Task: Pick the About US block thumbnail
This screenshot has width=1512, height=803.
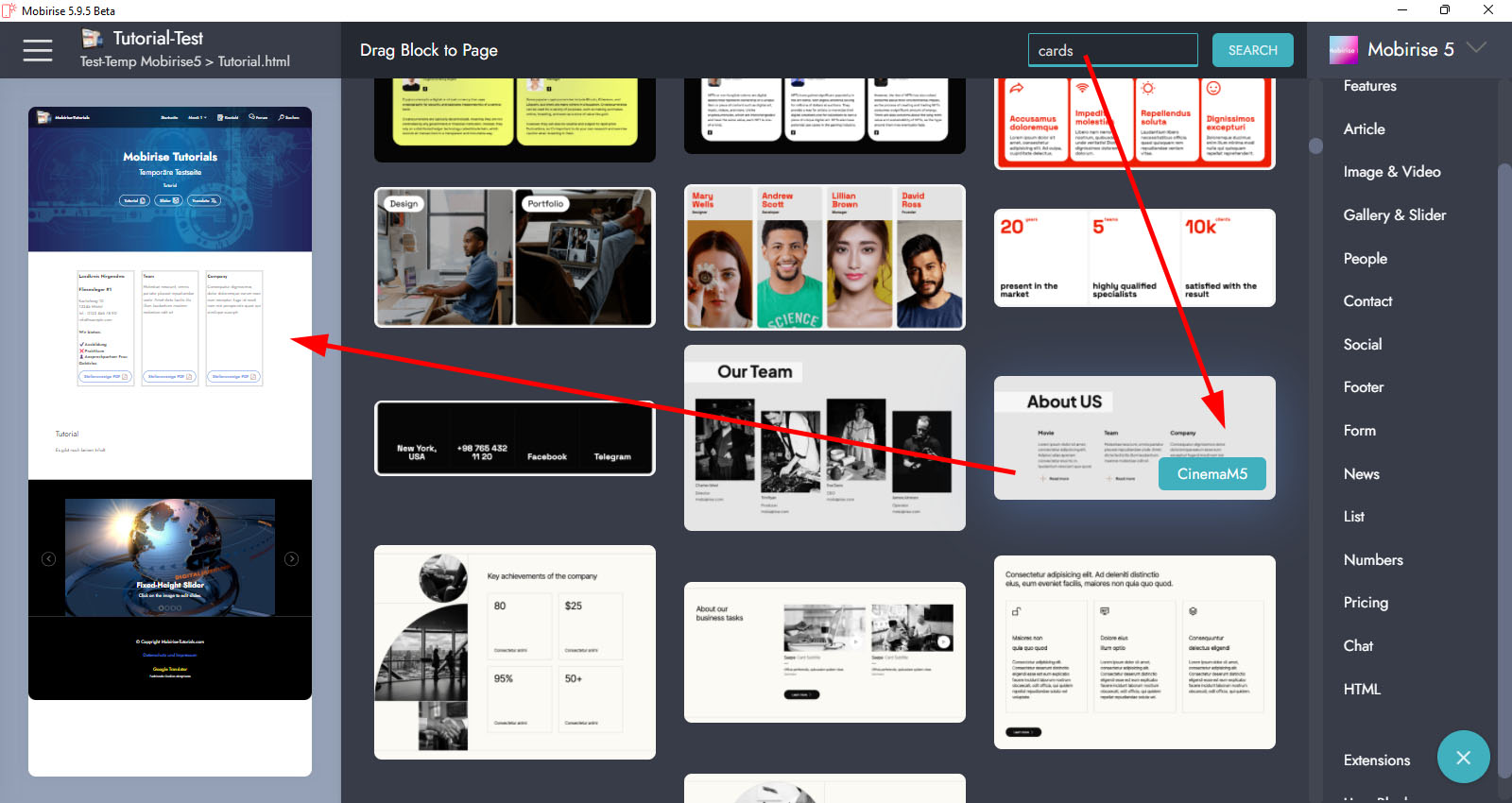Action: pyautogui.click(x=1135, y=437)
